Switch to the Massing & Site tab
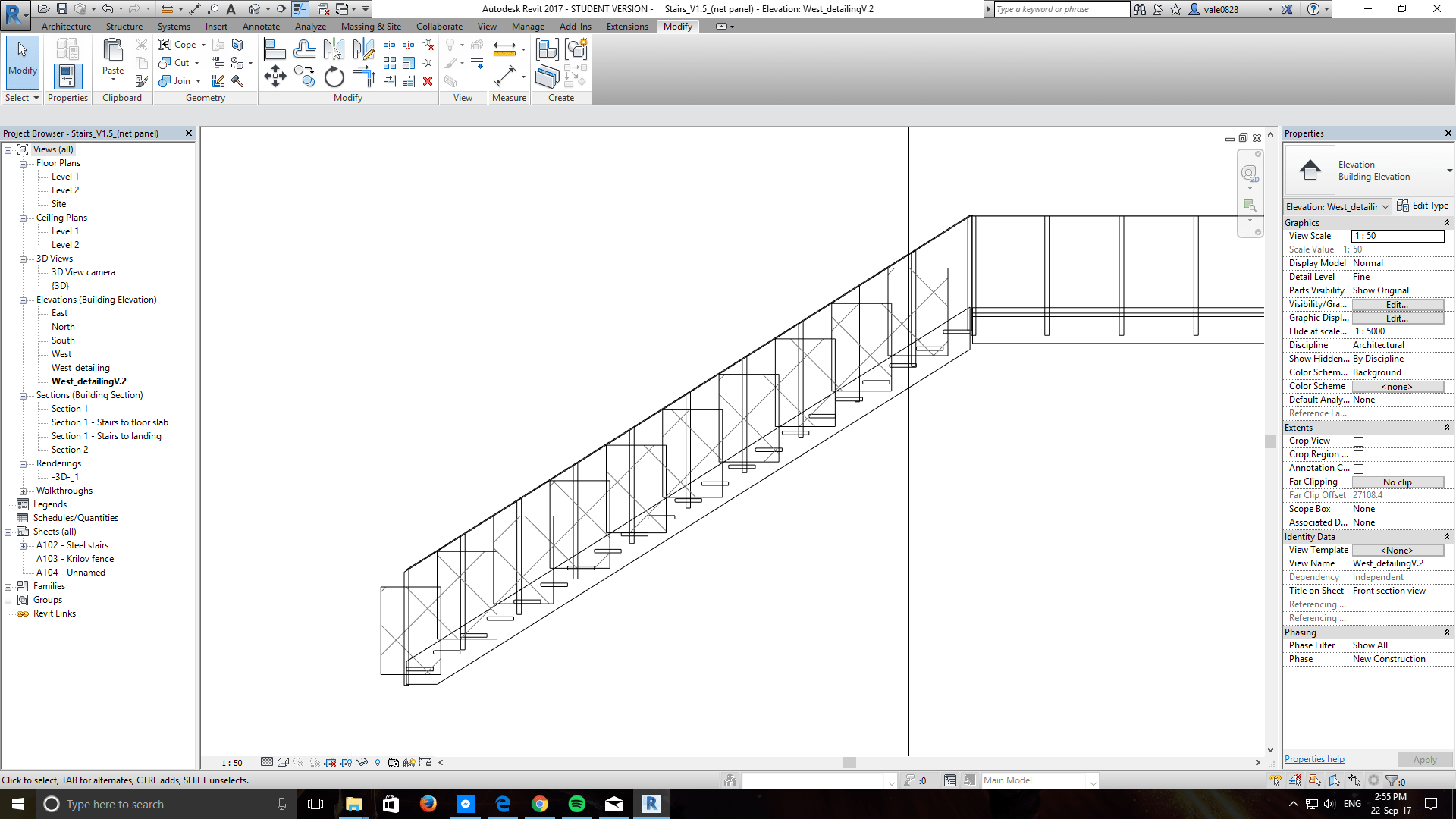The image size is (1456, 819). point(371,27)
